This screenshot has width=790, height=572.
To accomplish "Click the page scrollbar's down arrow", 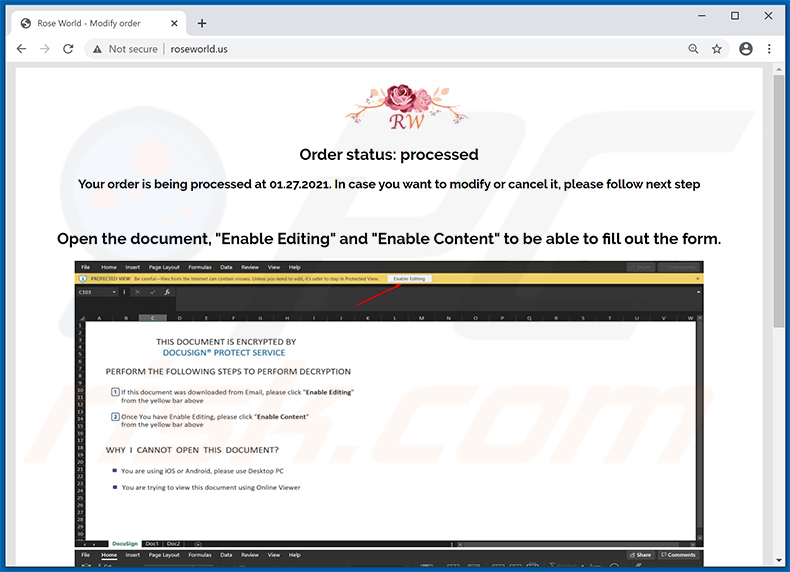I will pyautogui.click(x=779, y=560).
